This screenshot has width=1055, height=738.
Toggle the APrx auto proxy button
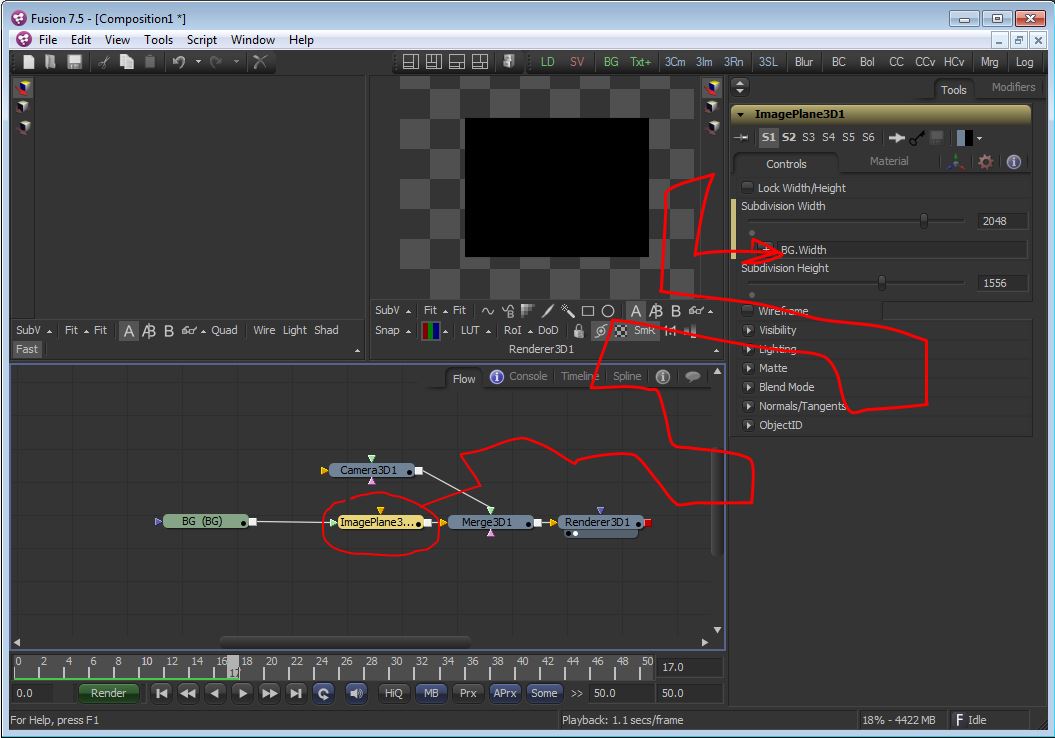pyautogui.click(x=505, y=693)
